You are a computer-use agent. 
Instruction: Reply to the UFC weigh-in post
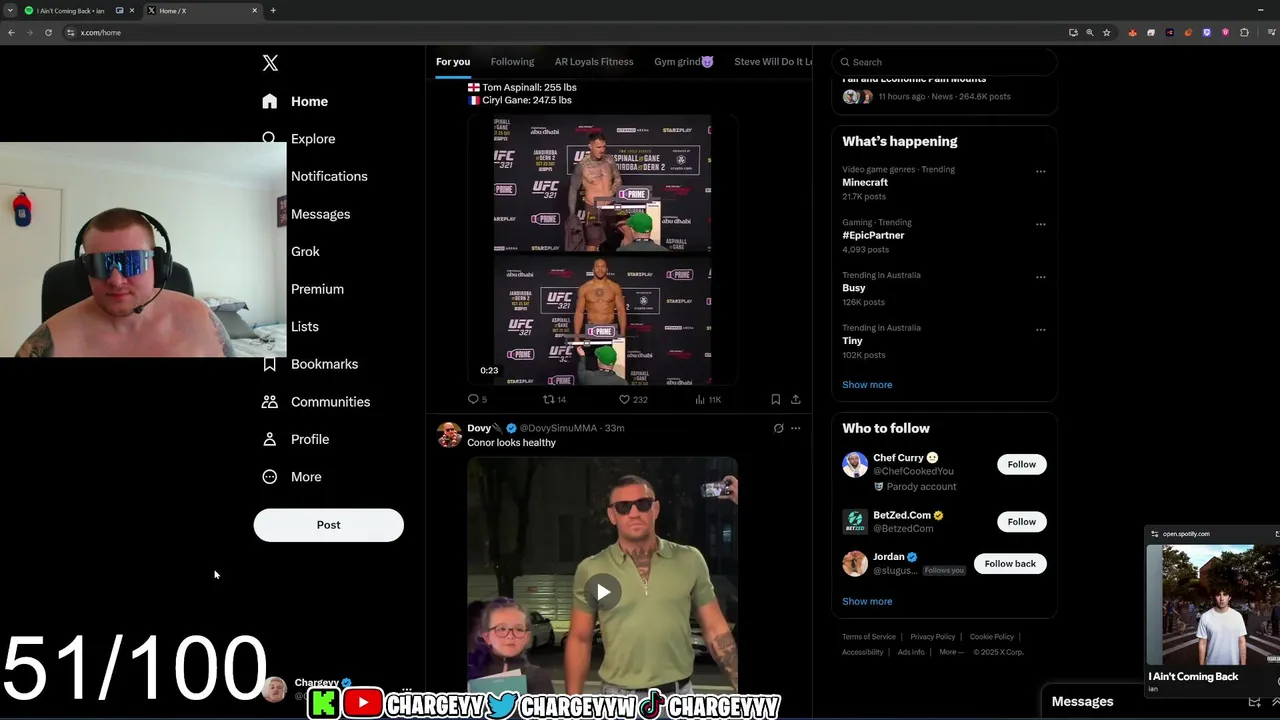tap(477, 399)
